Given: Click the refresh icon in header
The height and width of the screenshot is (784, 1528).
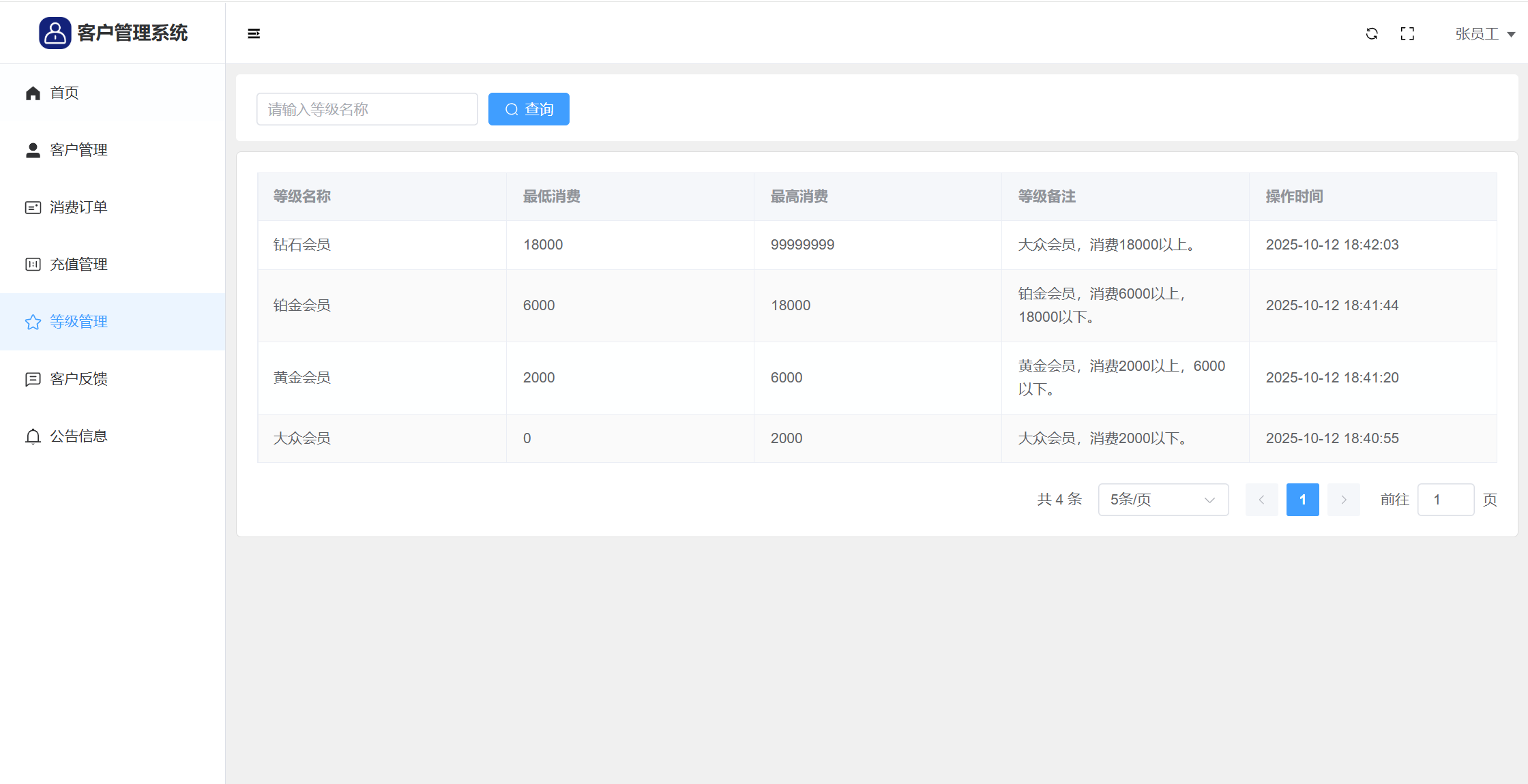Looking at the screenshot, I should pyautogui.click(x=1372, y=33).
